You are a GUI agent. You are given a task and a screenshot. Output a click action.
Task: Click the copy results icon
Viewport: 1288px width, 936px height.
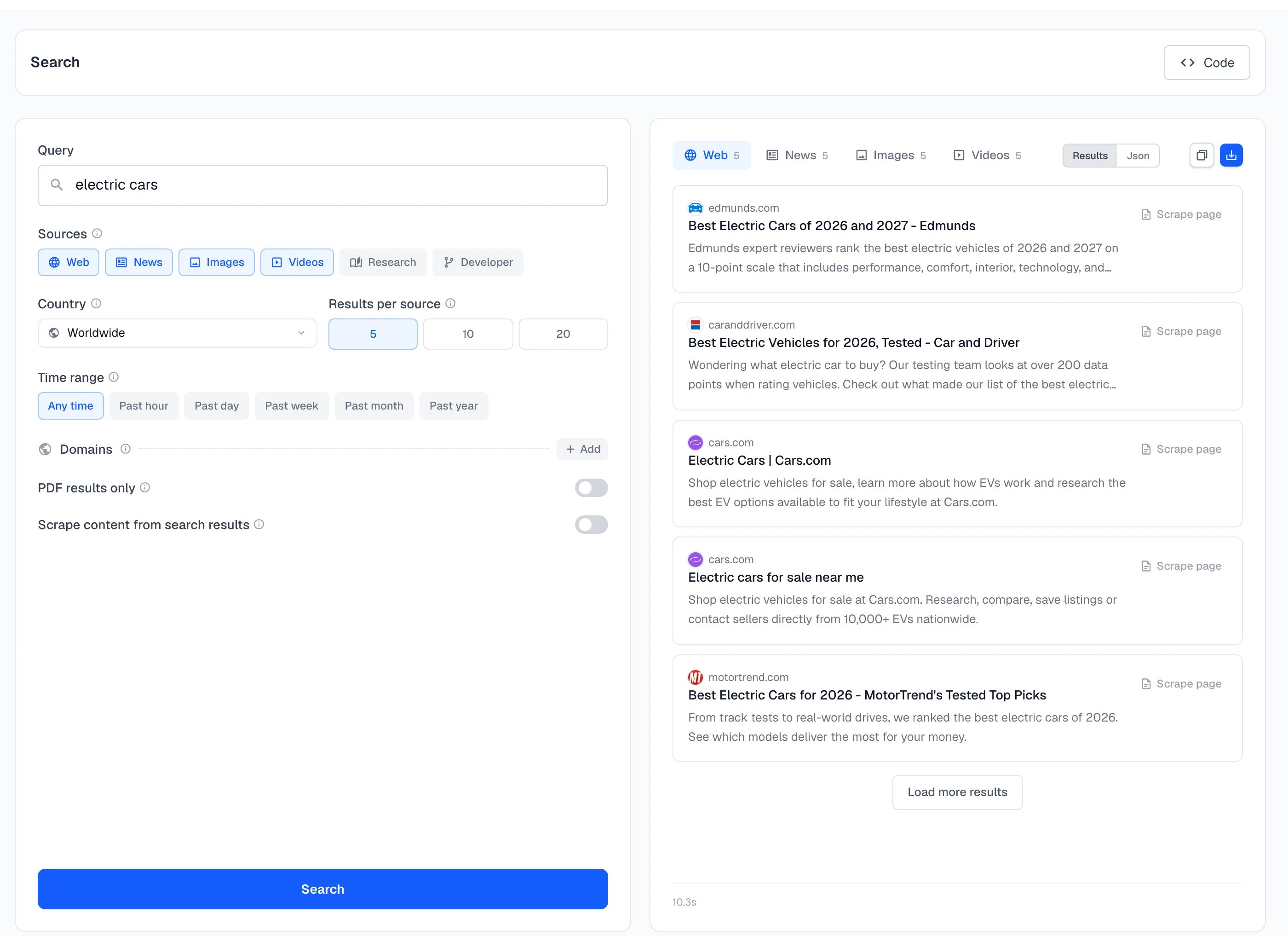[1201, 155]
